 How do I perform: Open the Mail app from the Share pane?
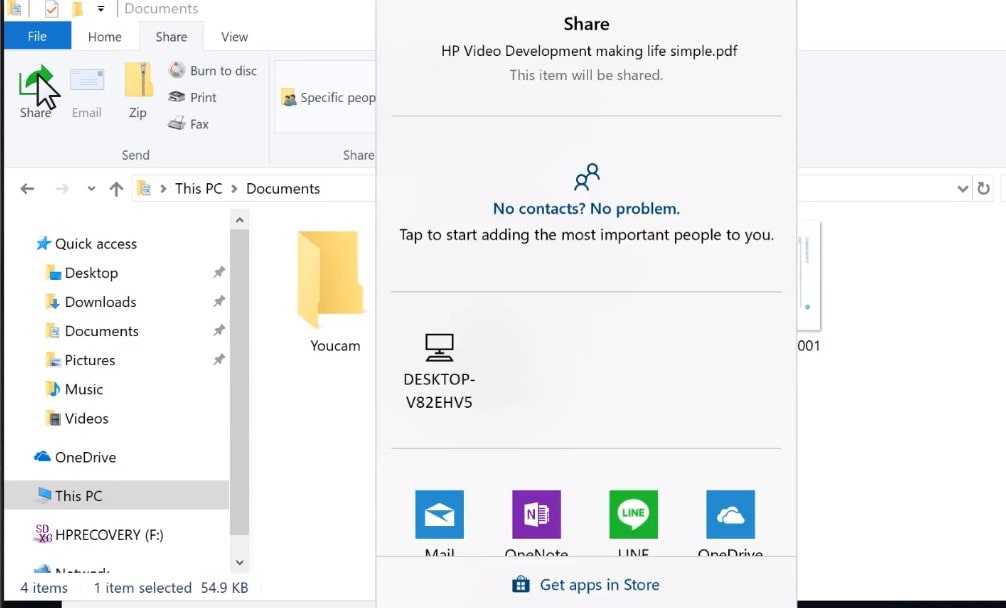tap(439, 514)
